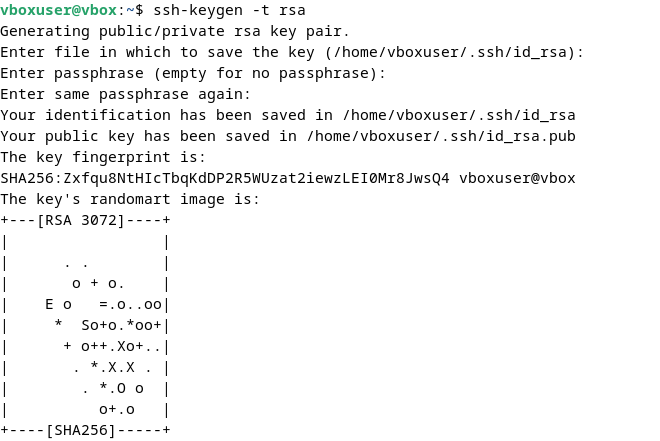Screen dimensions: 660x441
Task: Click the letter S in the randomart
Action: point(85,325)
